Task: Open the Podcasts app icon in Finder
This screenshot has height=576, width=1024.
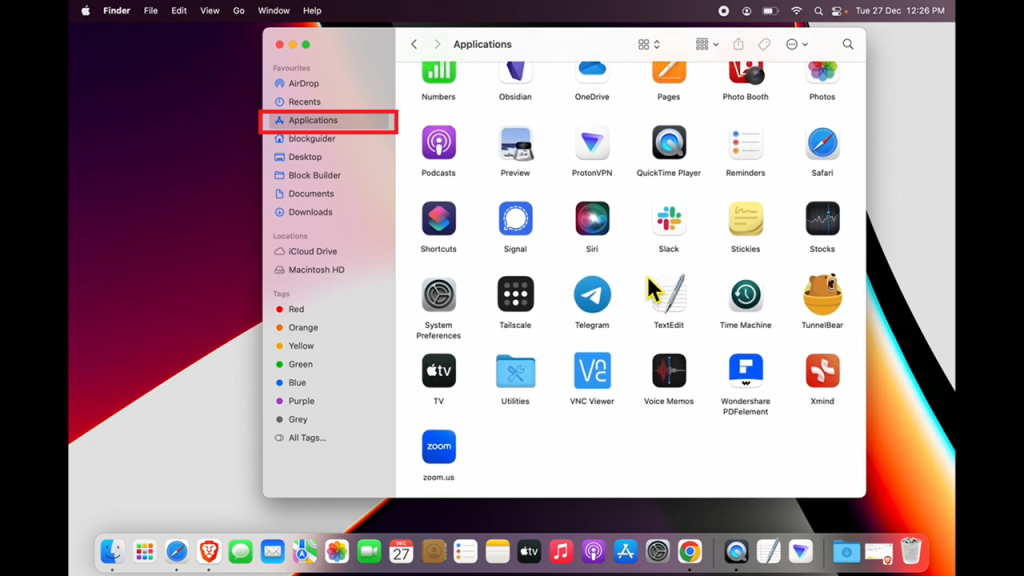Action: [438, 142]
